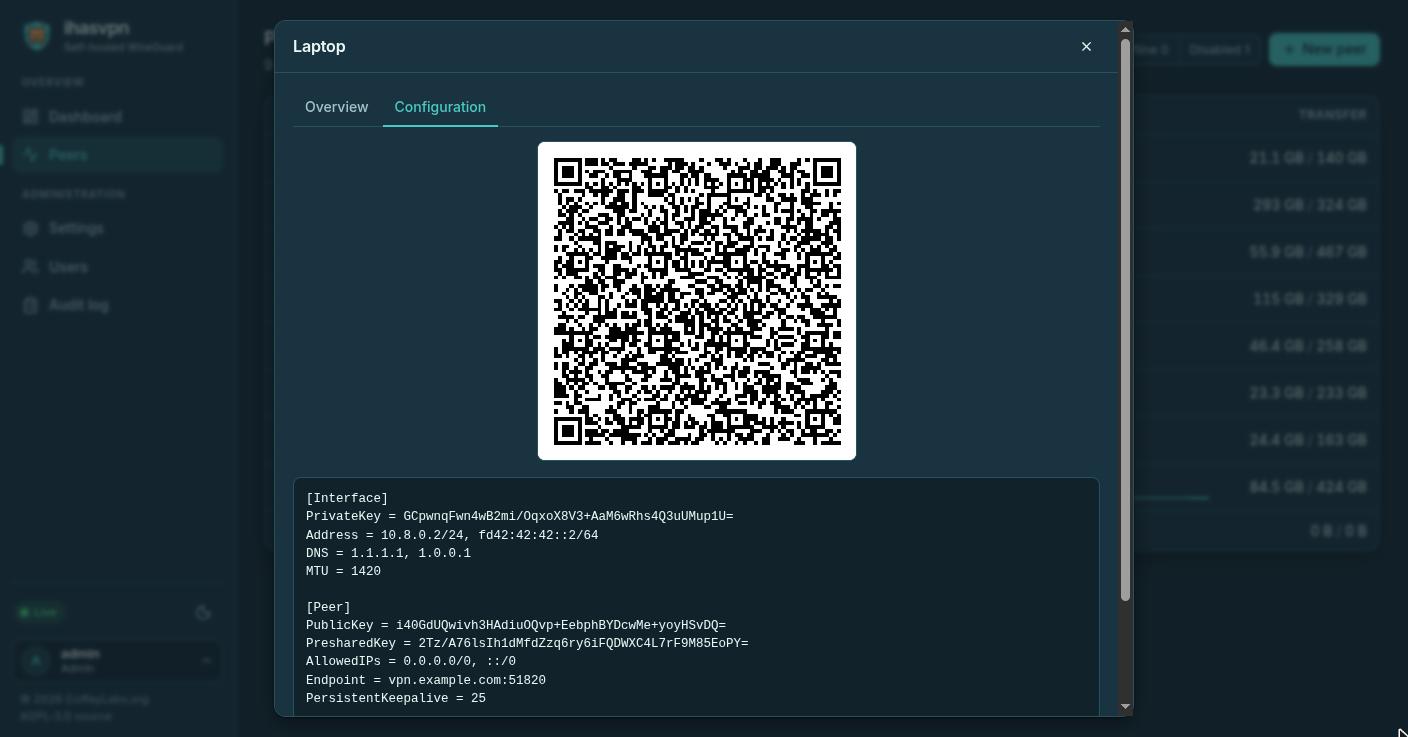Open Peers from the sidebar

(x=118, y=155)
